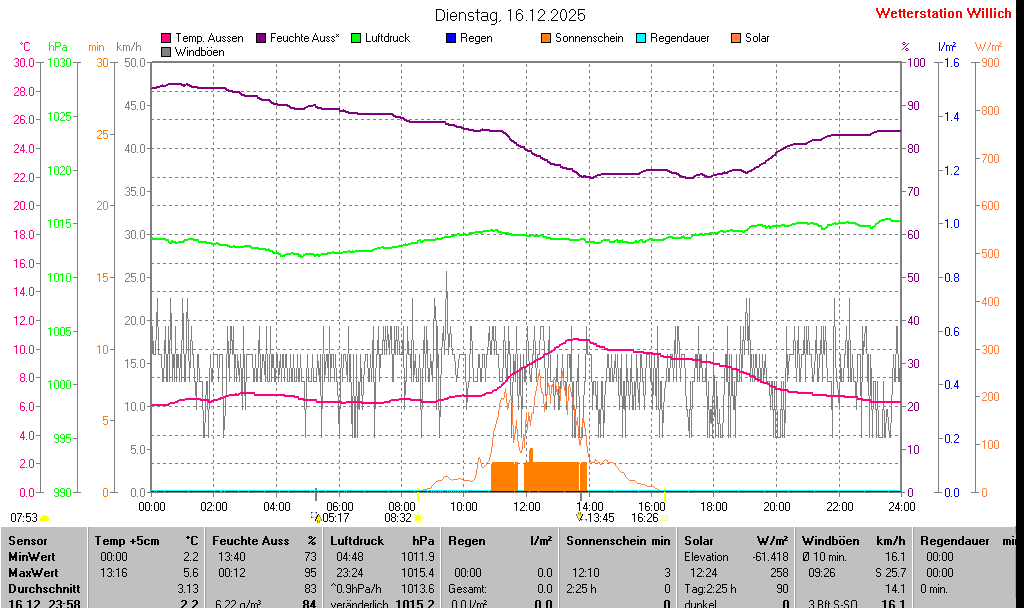The height and width of the screenshot is (608, 1024).
Task: Click the cyan Regendauer legend swatch
Action: [x=641, y=38]
